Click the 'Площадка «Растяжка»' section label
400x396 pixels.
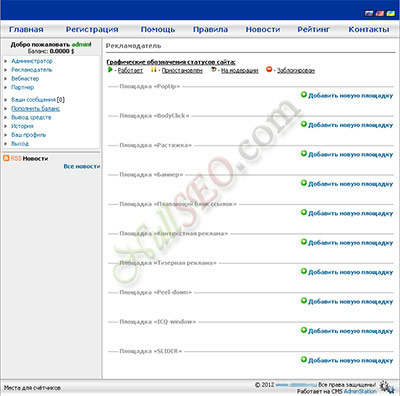156,145
